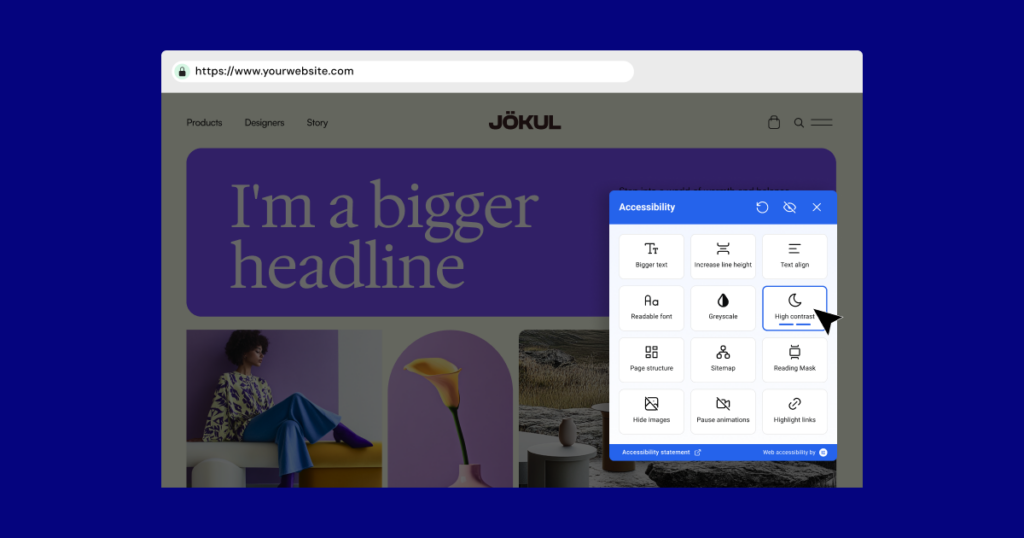The image size is (1024, 538).
Task: Enable the Bigger text option
Action: pos(651,256)
